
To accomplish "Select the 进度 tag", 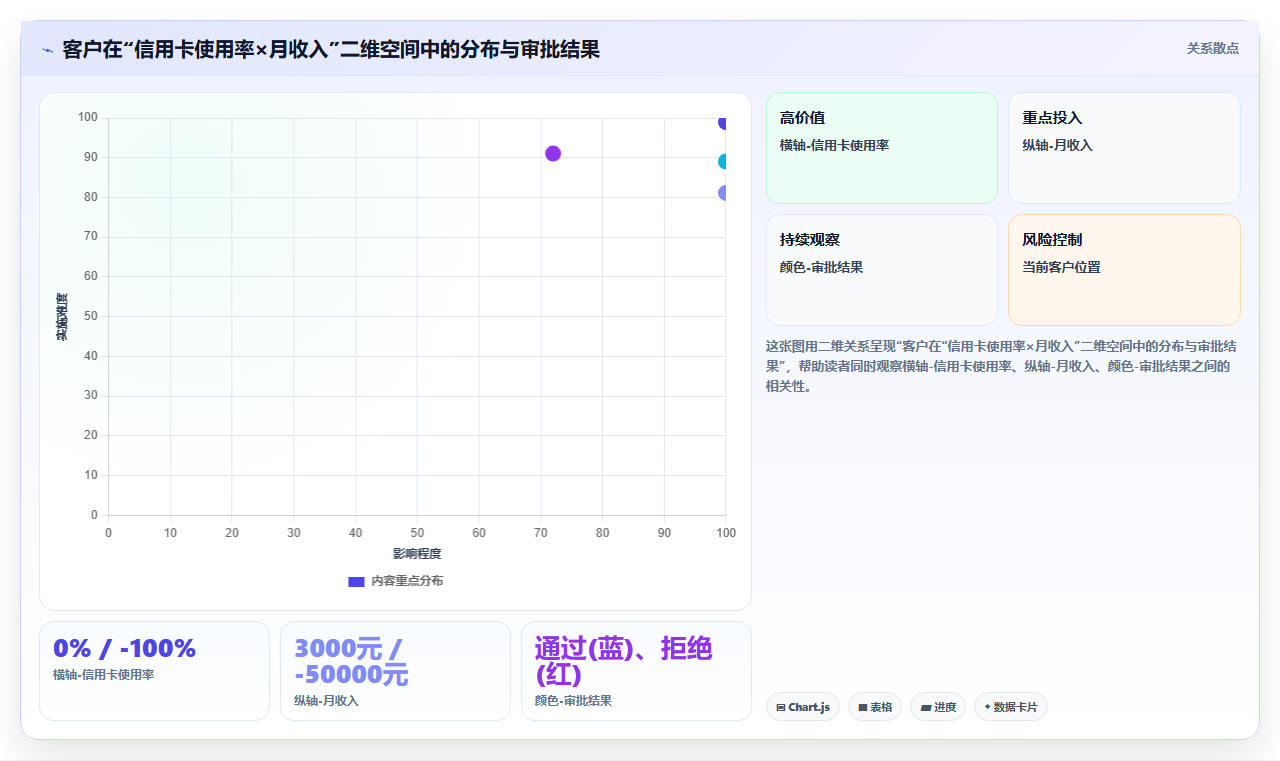I will point(938,707).
